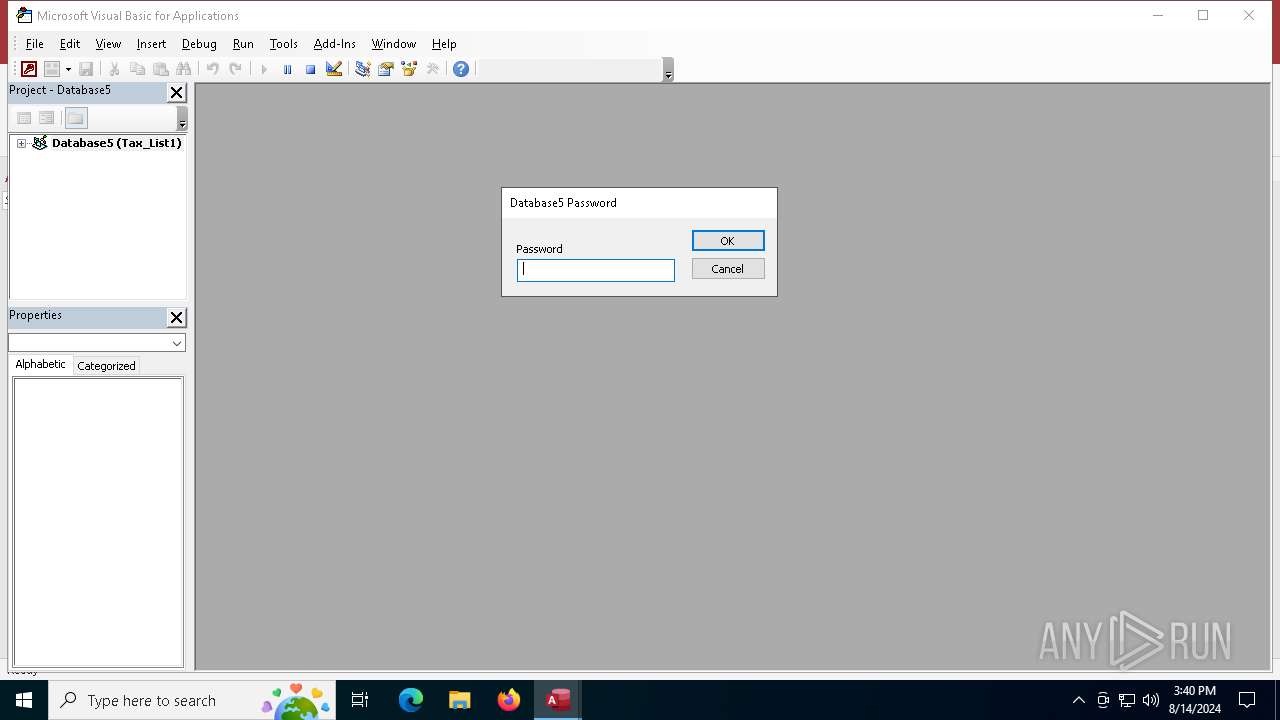
Task: Open the File menu
Action: (34, 44)
